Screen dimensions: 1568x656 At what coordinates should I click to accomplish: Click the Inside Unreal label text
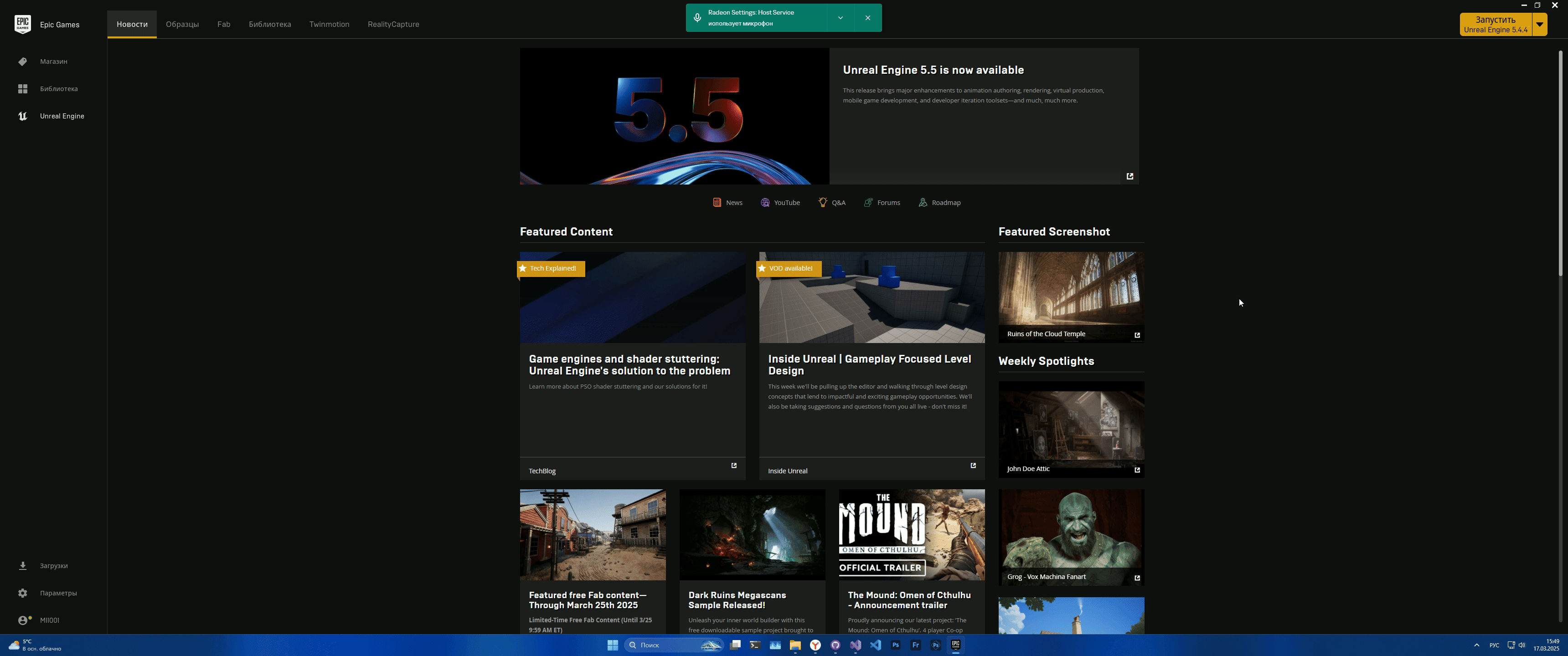[x=788, y=471]
